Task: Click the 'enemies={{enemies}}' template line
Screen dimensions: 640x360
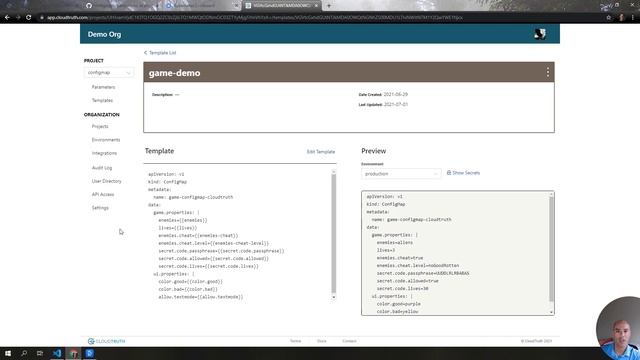Action: pos(183,220)
